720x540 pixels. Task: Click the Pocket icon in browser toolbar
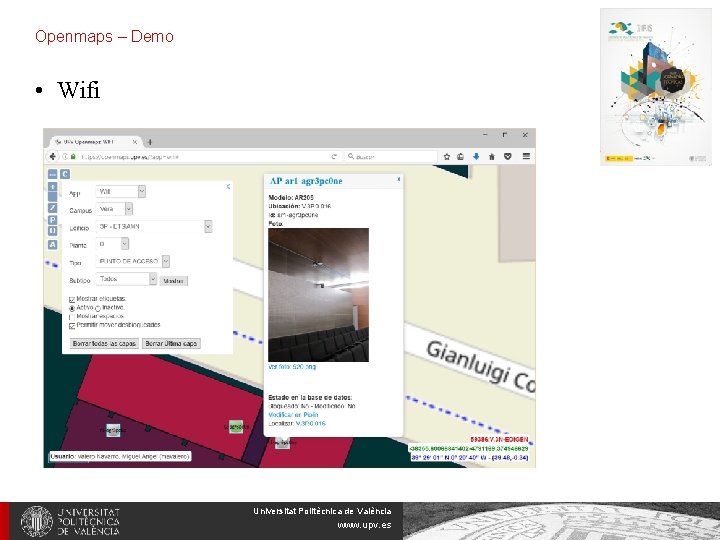(x=507, y=157)
